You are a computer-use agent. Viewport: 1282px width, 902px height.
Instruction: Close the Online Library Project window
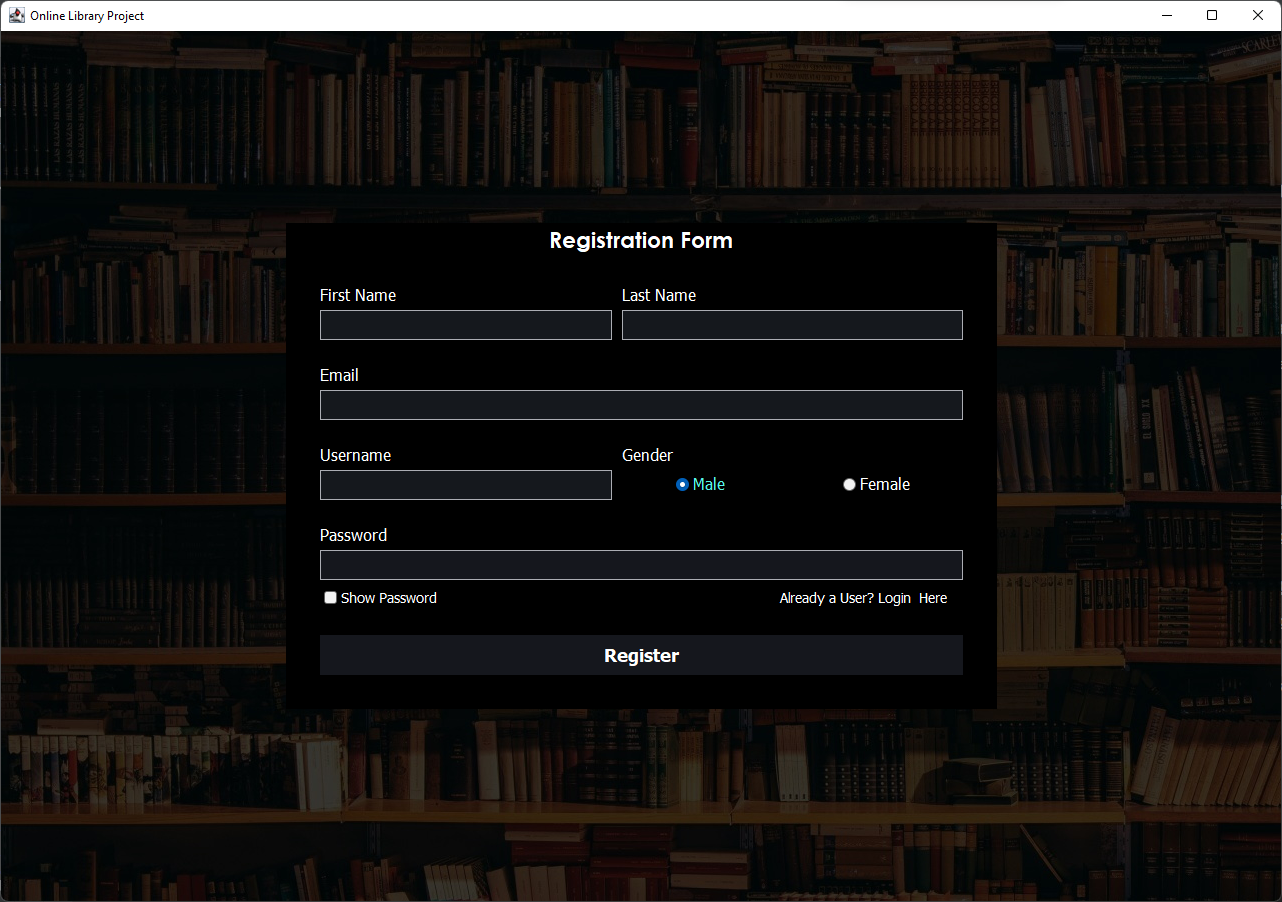1258,15
